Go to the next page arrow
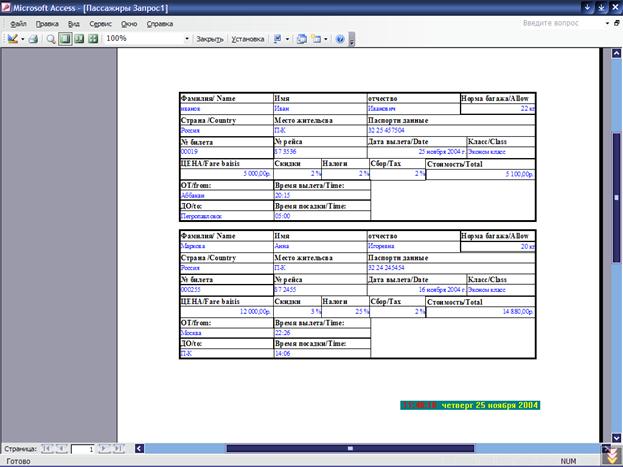This screenshot has height=467, width=623. pyautogui.click(x=104, y=449)
